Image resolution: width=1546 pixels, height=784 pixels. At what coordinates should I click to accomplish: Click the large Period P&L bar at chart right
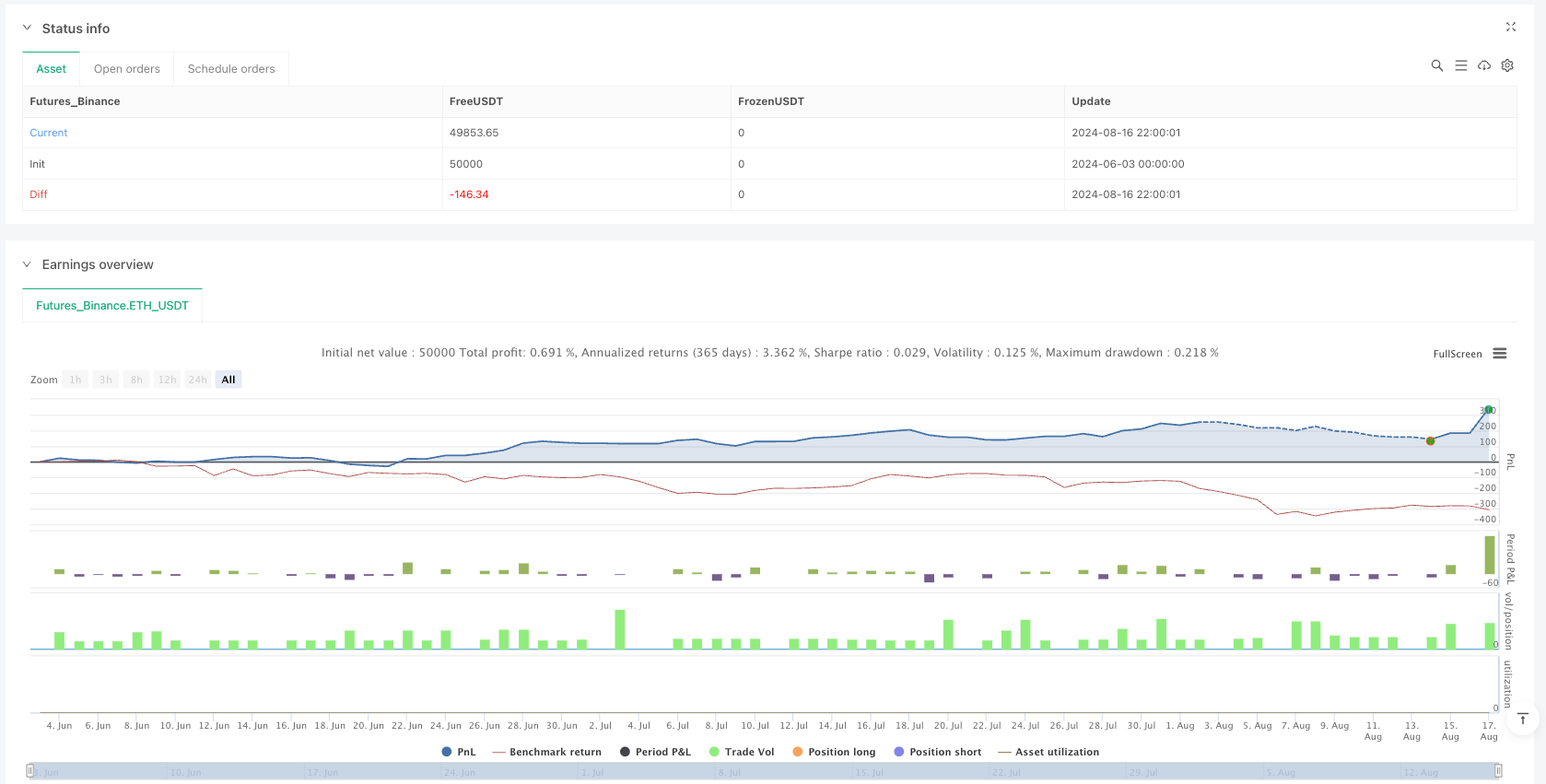pyautogui.click(x=1490, y=556)
